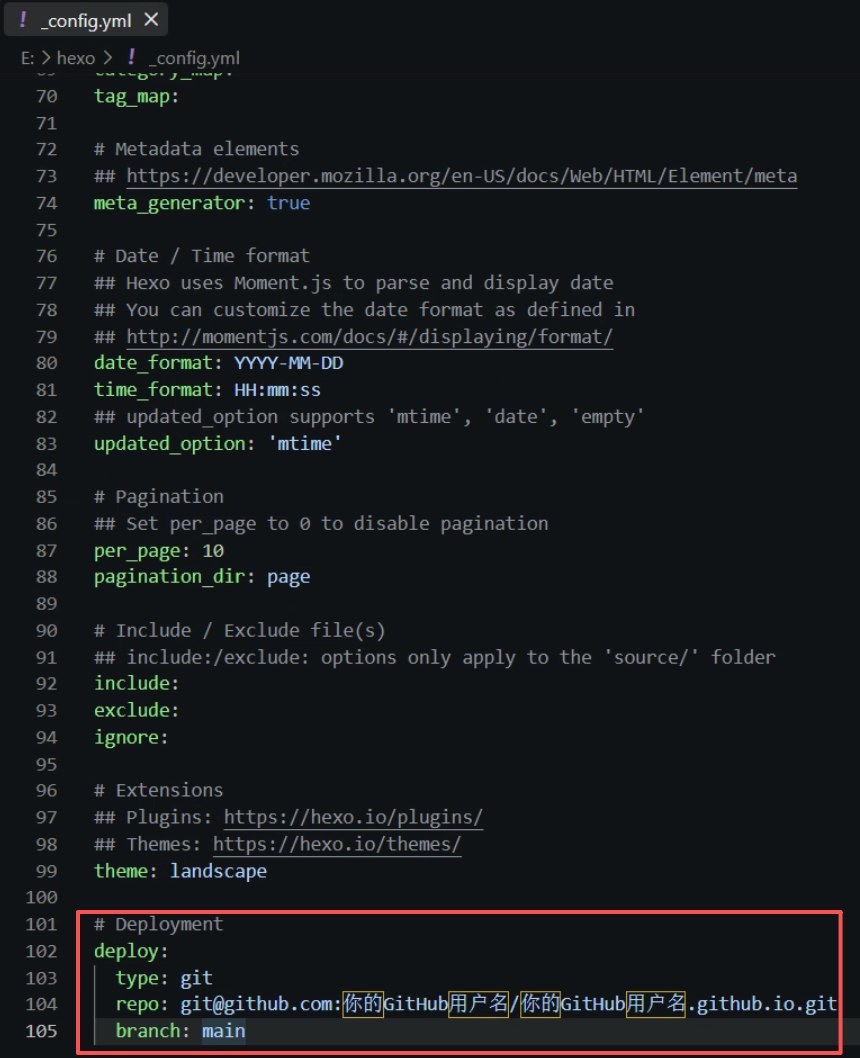860x1058 pixels.
Task: Click the _config.yml breadcrumb item
Action: pos(194,58)
